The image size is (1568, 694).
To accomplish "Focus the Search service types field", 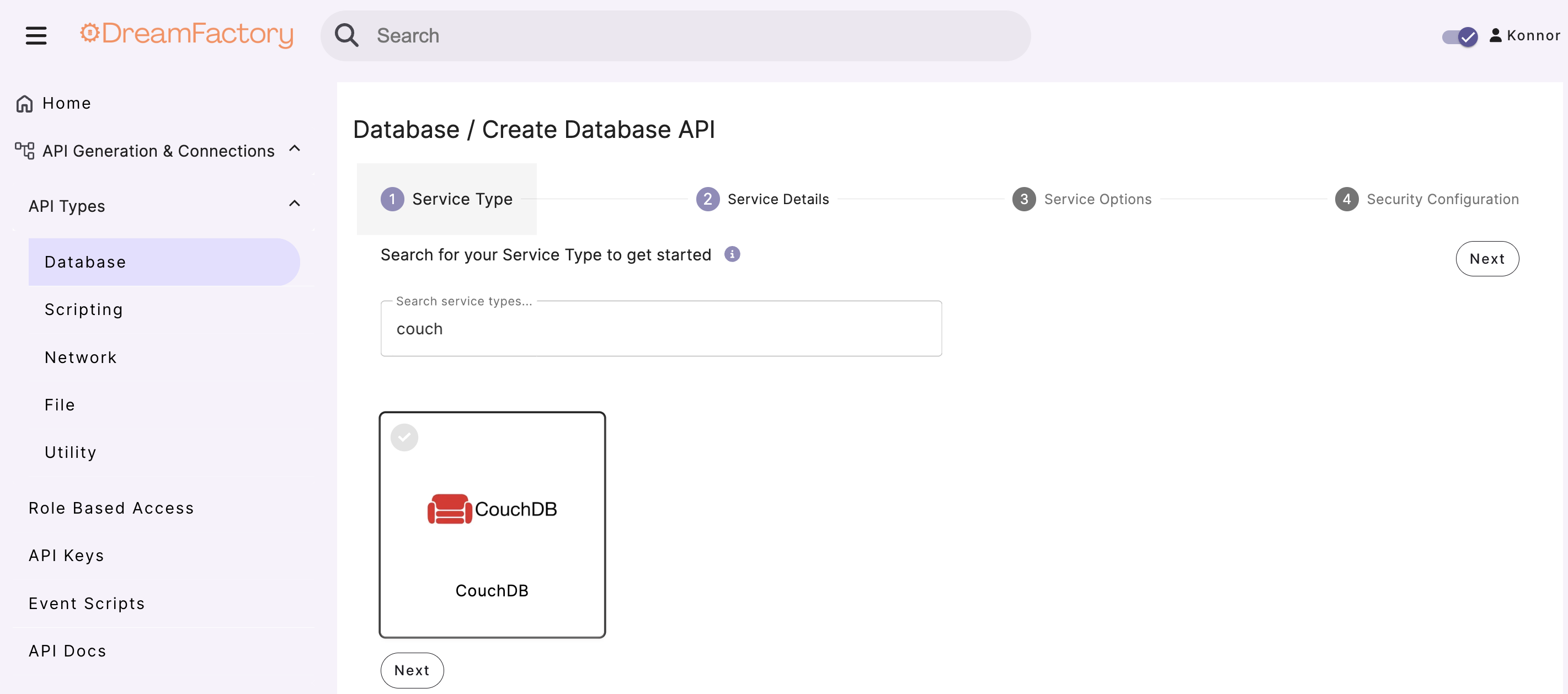I will click(x=660, y=329).
